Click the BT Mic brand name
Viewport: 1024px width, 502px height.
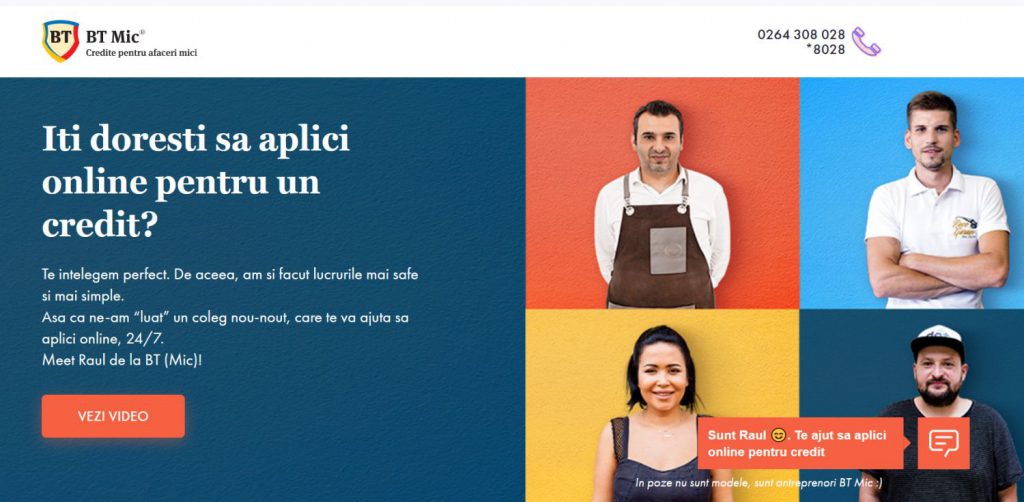pyautogui.click(x=115, y=37)
